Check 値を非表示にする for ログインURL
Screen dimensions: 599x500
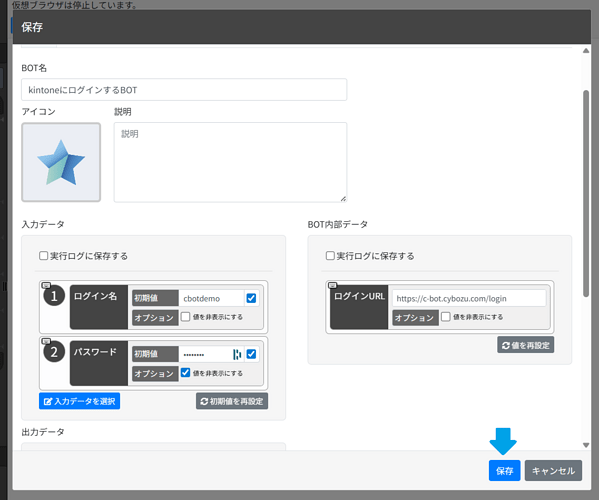446,317
